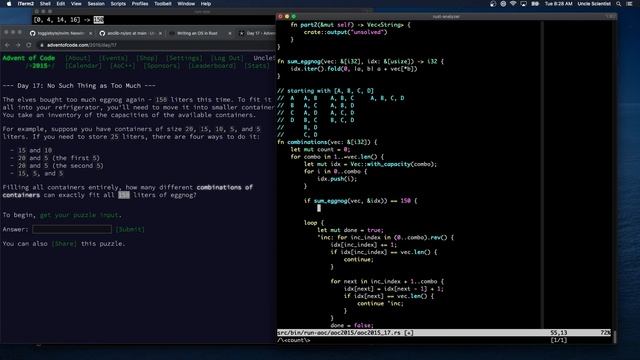This screenshot has height=360, width=640.
Task: Open the [Sponsors] link
Action: pos(162,66)
